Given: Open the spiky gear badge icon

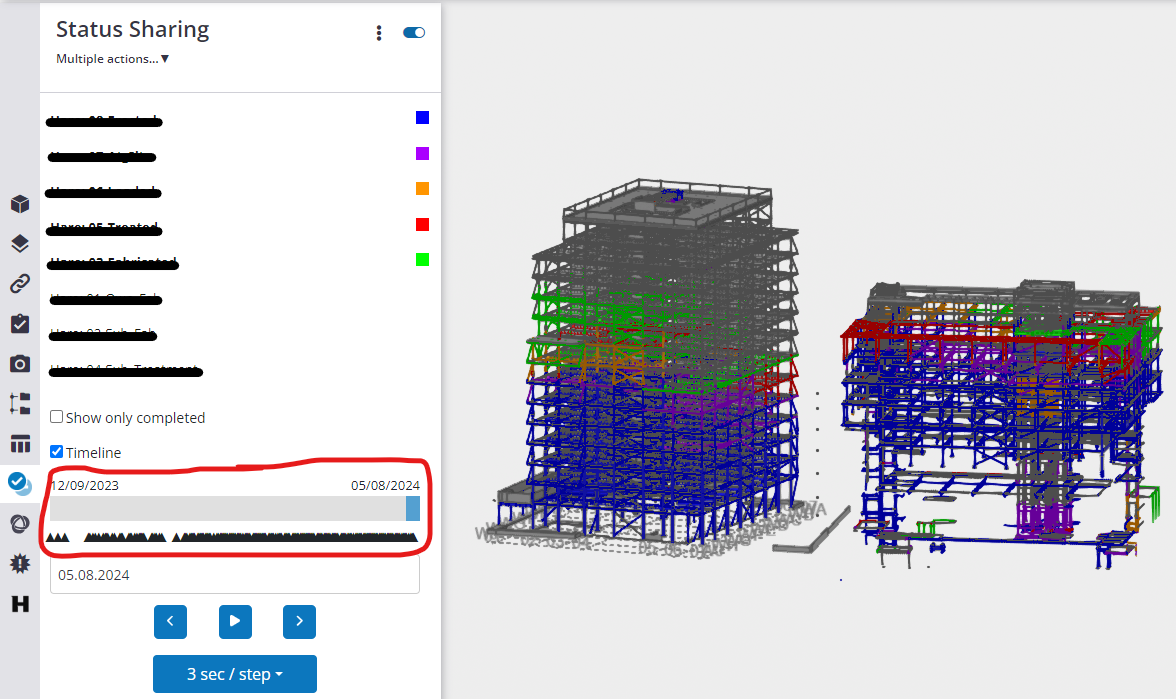Looking at the screenshot, I should pos(20,563).
